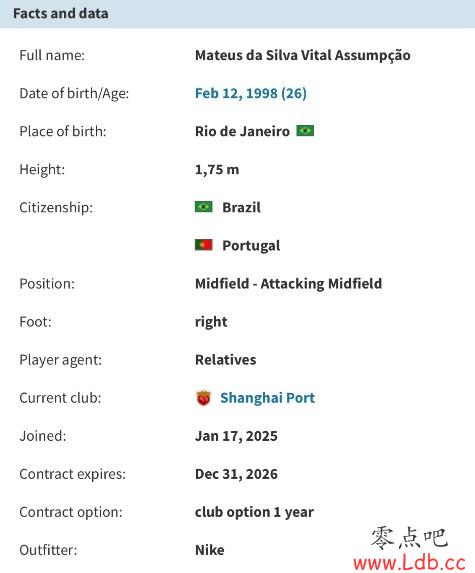Click the Rio de Janeiro birthplace text
Screen dimensions: 475x573
pos(242,131)
